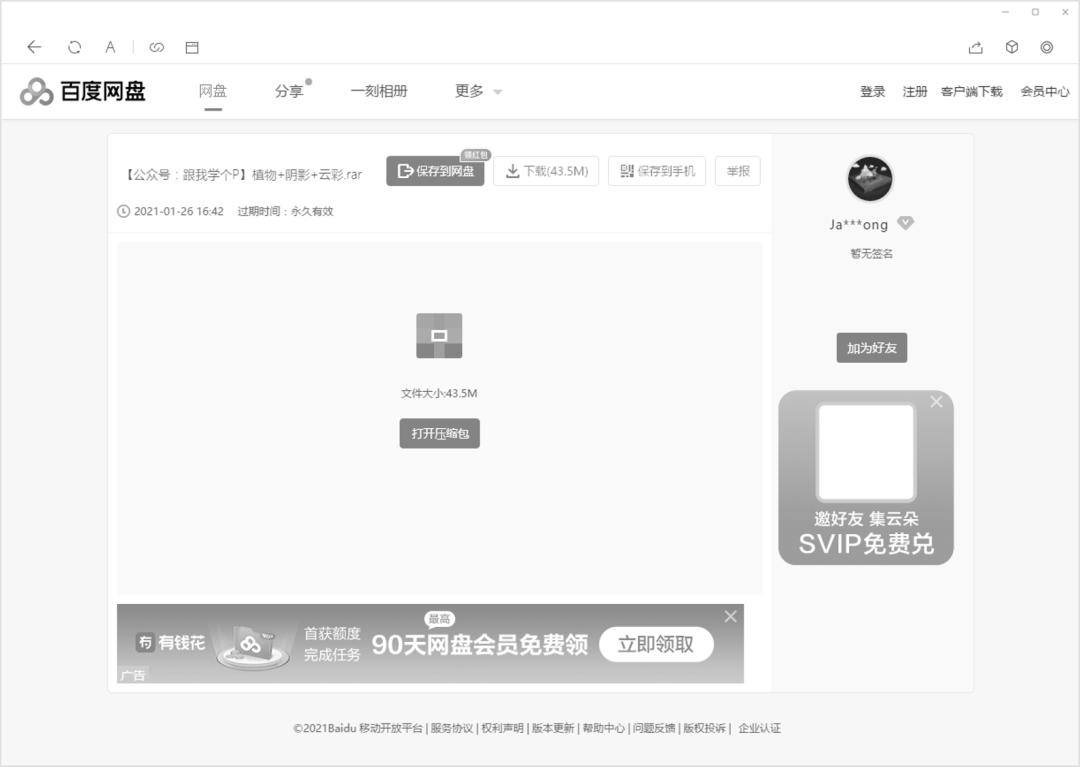Screen dimensions: 1080x767
Task: Open the 一刻相册 tab
Action: click(x=379, y=91)
